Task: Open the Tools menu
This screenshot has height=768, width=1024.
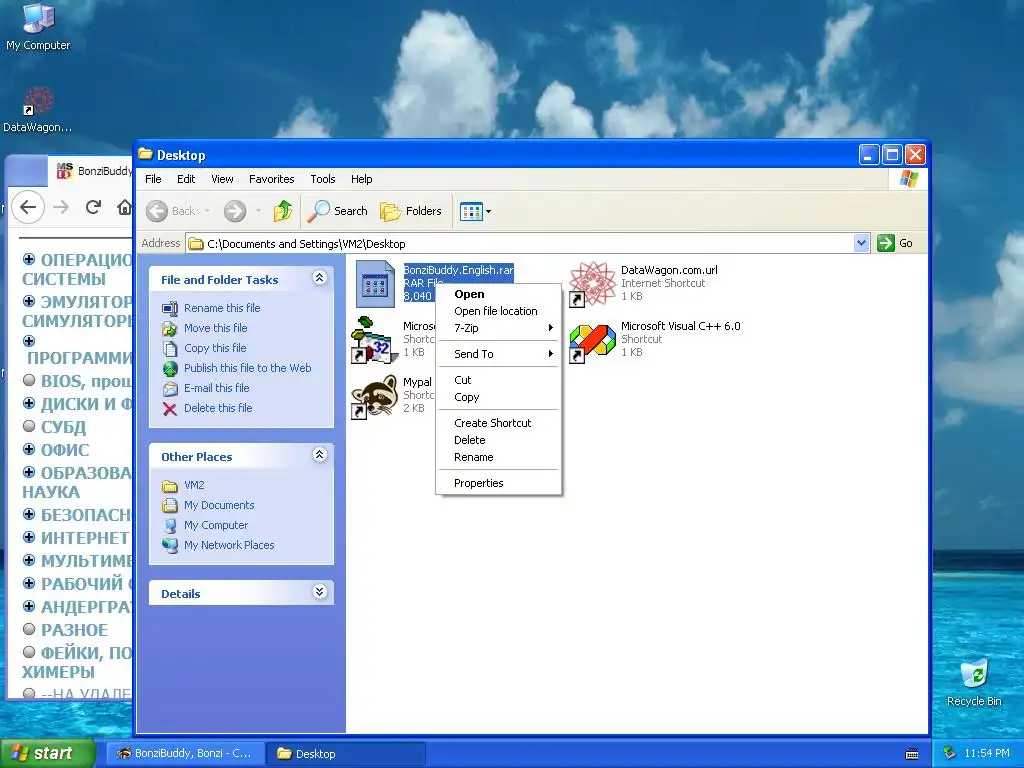Action: [x=323, y=179]
